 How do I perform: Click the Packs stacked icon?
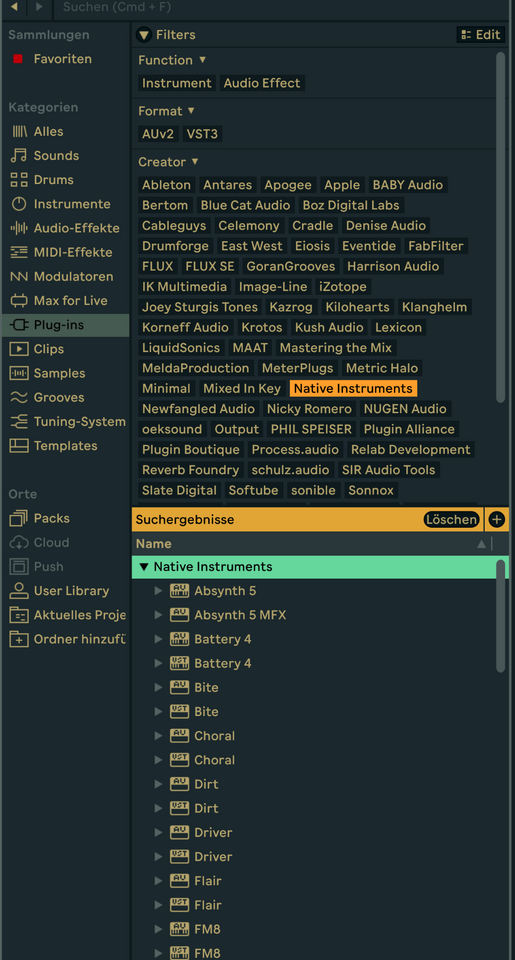pyautogui.click(x=19, y=519)
